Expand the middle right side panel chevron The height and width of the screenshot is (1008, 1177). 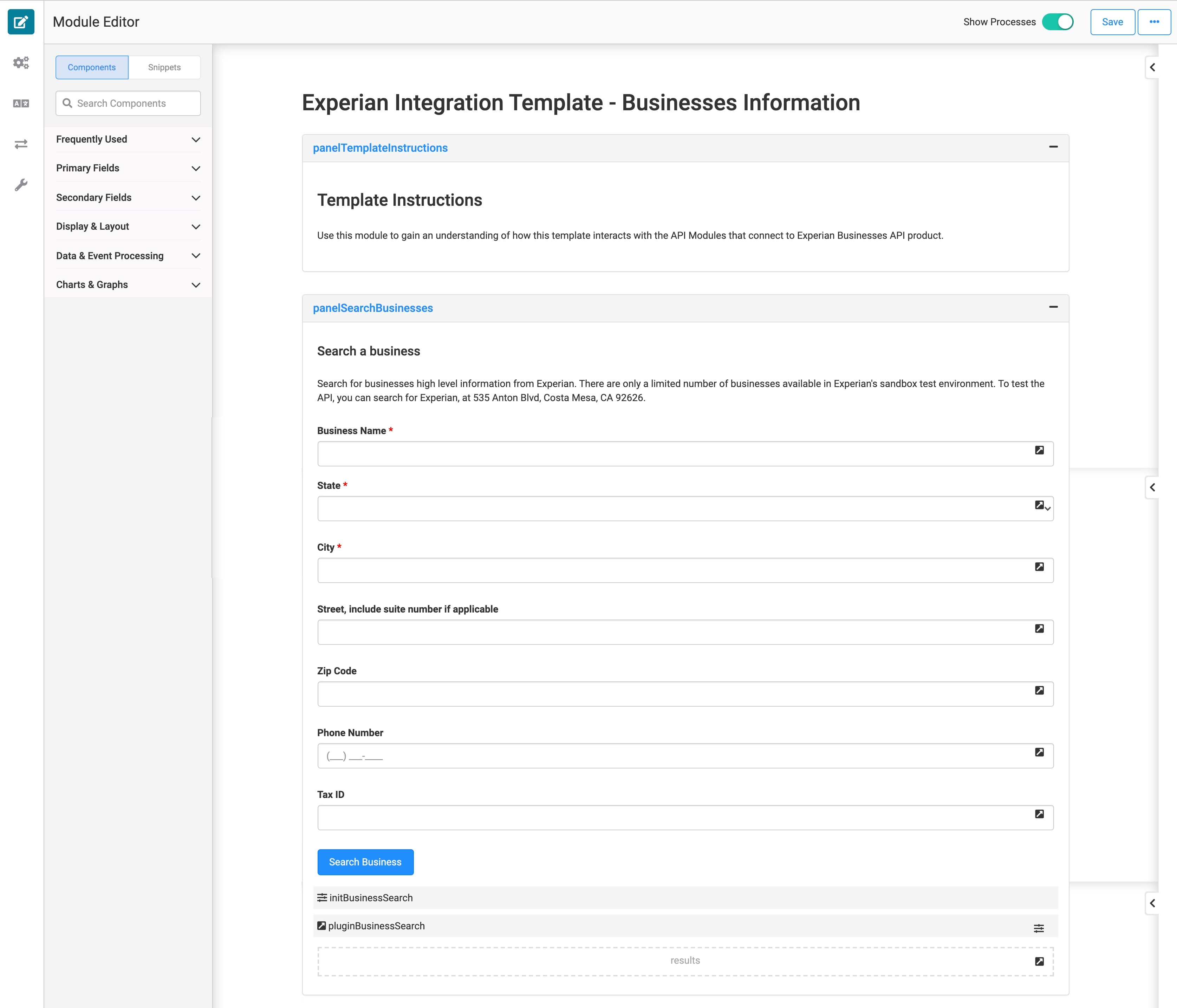coord(1152,487)
